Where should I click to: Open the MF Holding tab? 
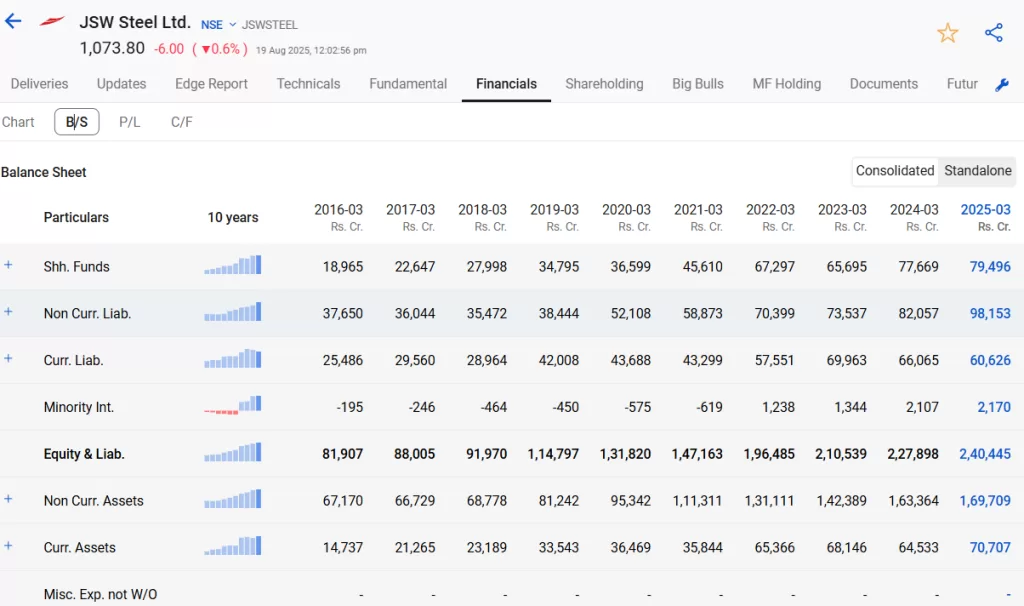tap(786, 84)
